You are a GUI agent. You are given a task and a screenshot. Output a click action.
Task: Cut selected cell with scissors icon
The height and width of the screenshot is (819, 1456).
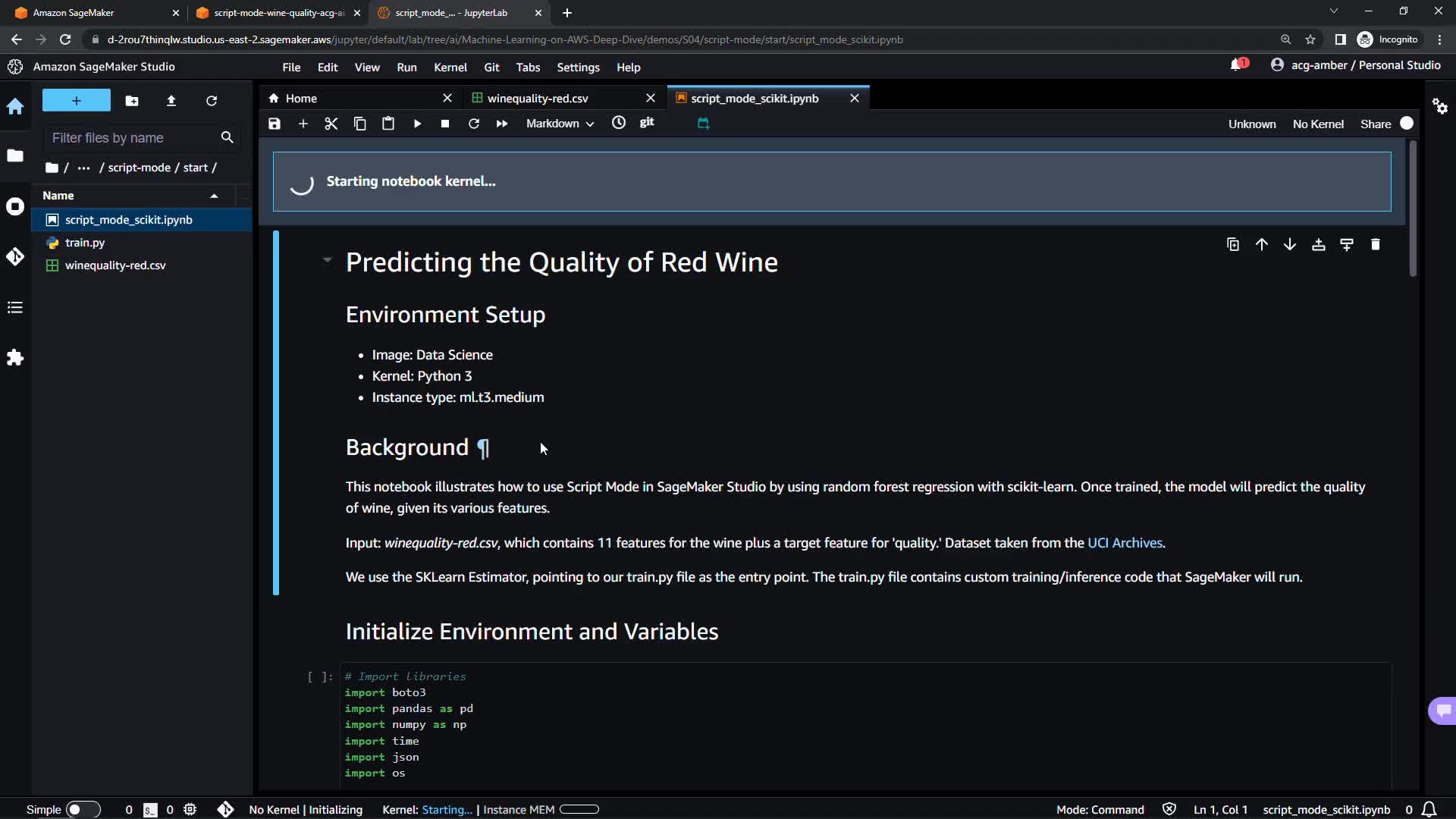tap(331, 124)
